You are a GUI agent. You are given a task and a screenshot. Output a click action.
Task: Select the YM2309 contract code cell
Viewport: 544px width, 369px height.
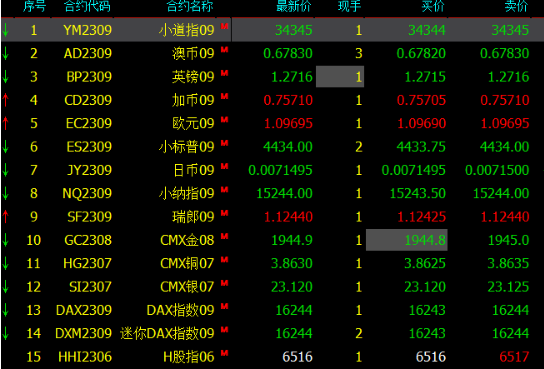(87, 30)
